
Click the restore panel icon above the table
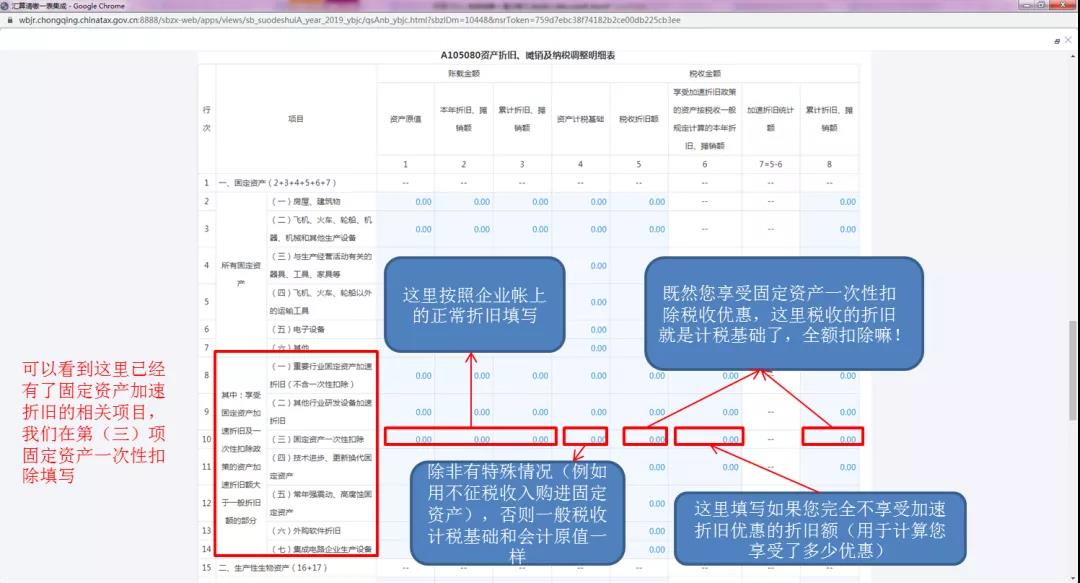(1057, 41)
